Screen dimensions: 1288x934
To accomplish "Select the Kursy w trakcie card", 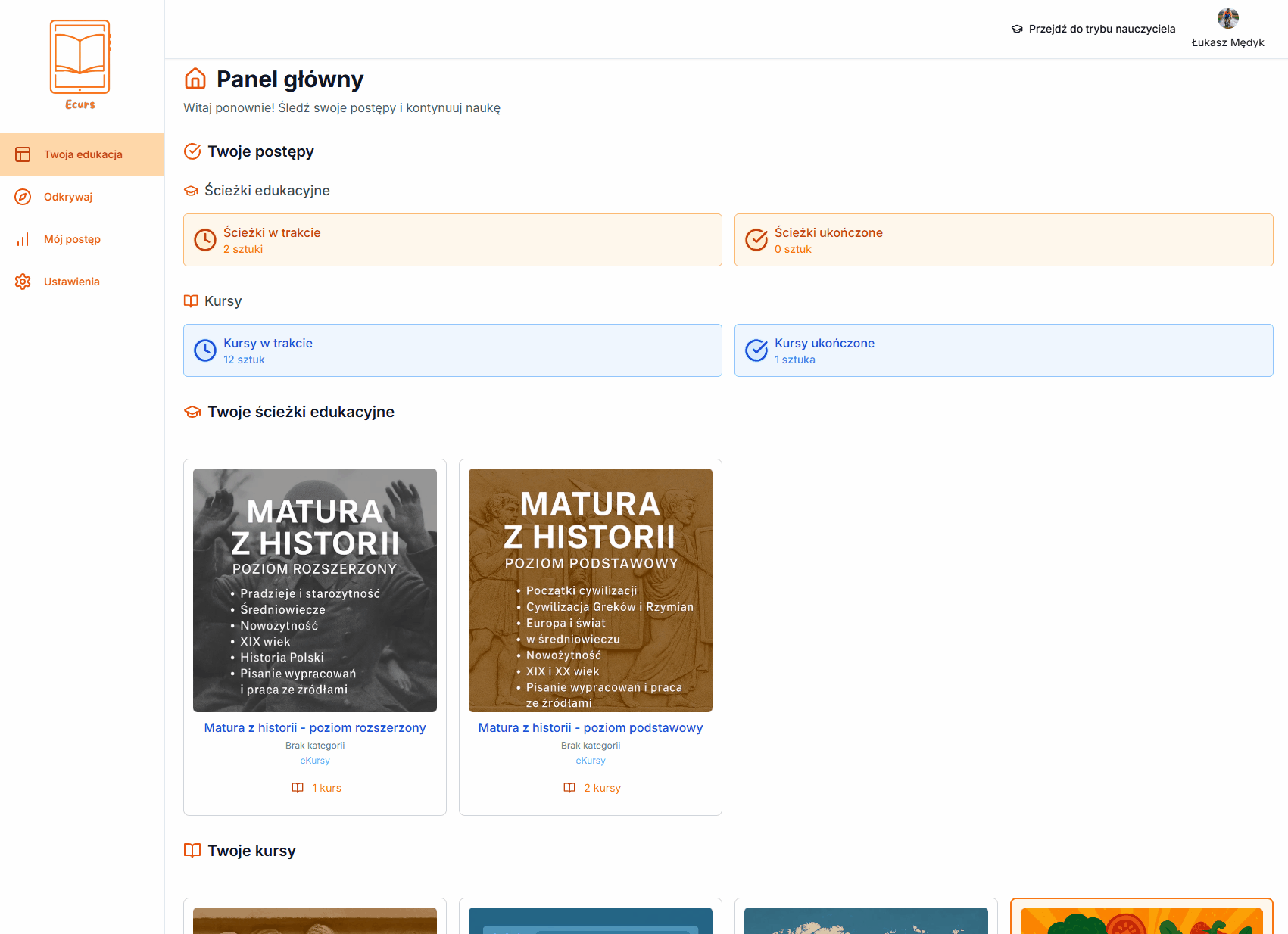I will click(452, 350).
